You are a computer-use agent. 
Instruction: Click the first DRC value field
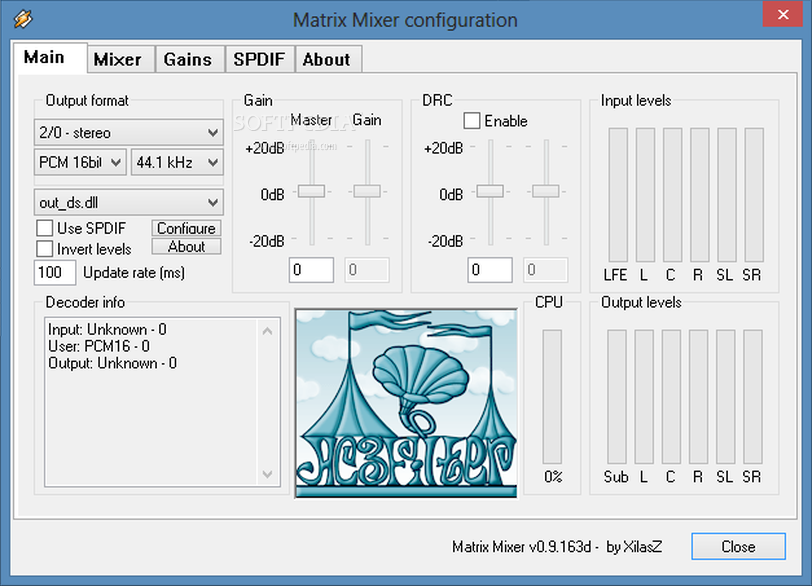(x=490, y=270)
